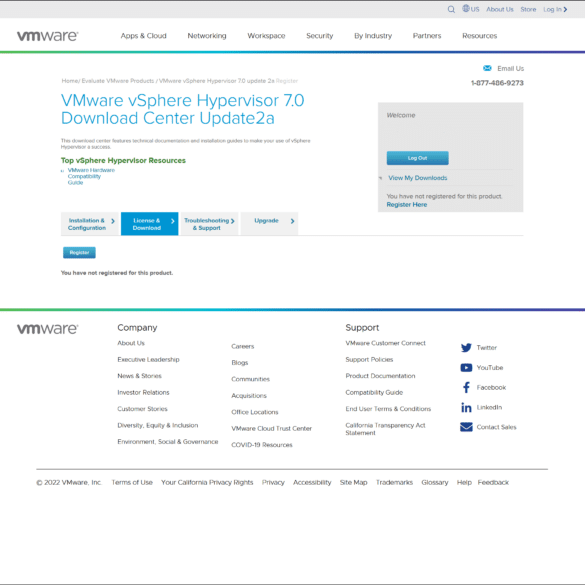
Task: Click Evaluate VMware Products breadcrumb
Action: click(x=118, y=81)
